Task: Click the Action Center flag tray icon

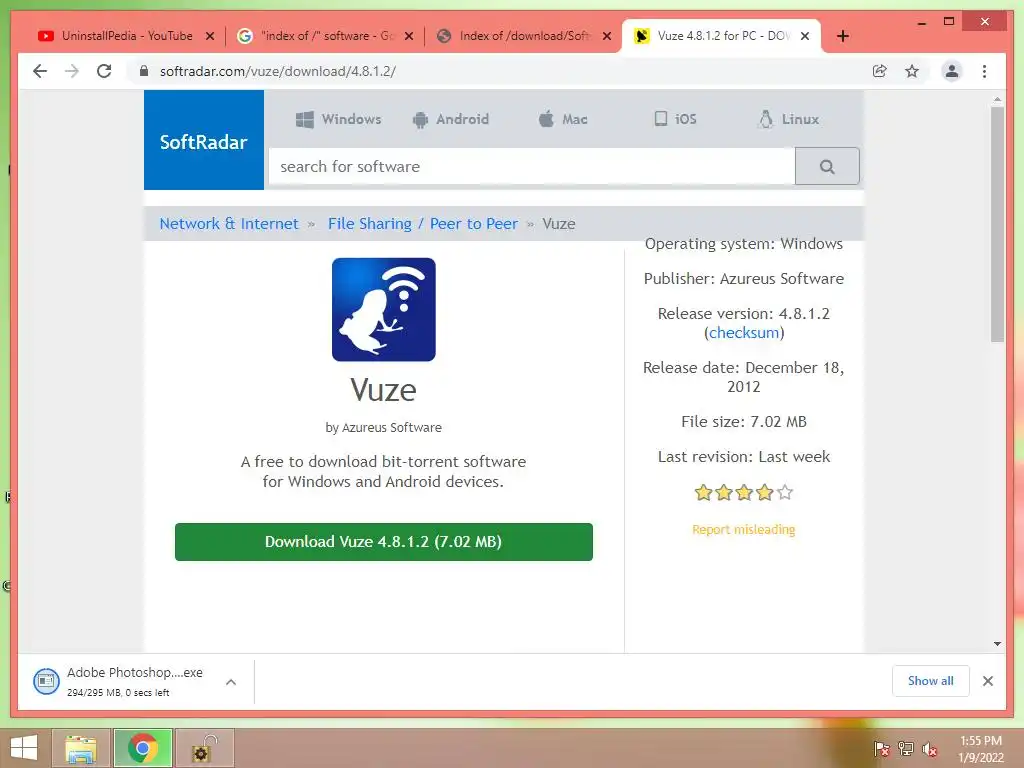Action: [x=881, y=749]
